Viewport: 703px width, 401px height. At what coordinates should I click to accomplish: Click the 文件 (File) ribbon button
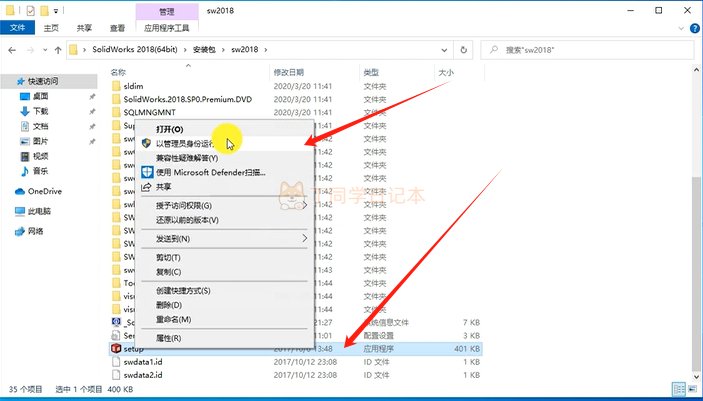coord(17,30)
